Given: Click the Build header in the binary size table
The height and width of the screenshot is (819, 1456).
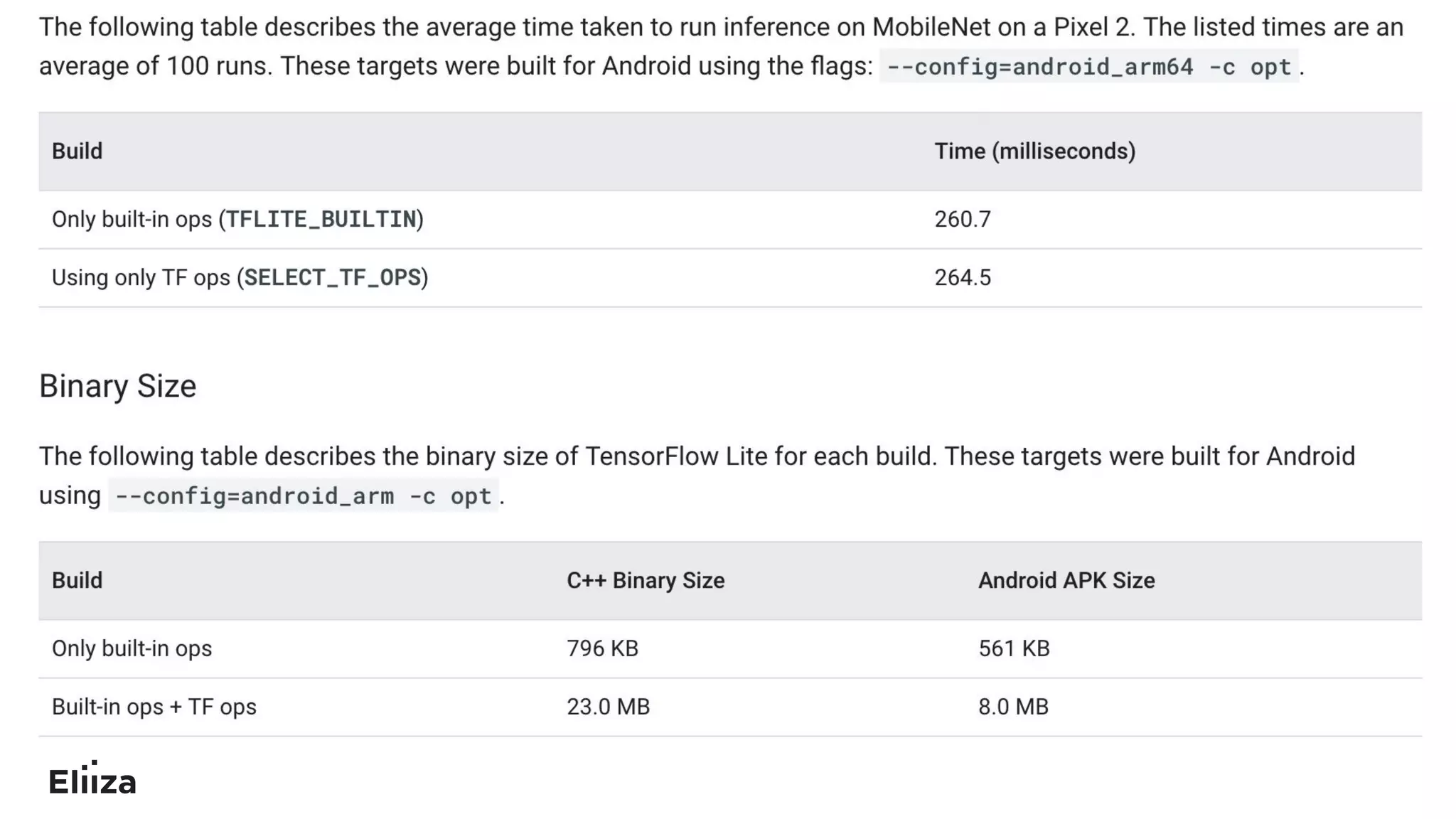Looking at the screenshot, I should (x=77, y=581).
